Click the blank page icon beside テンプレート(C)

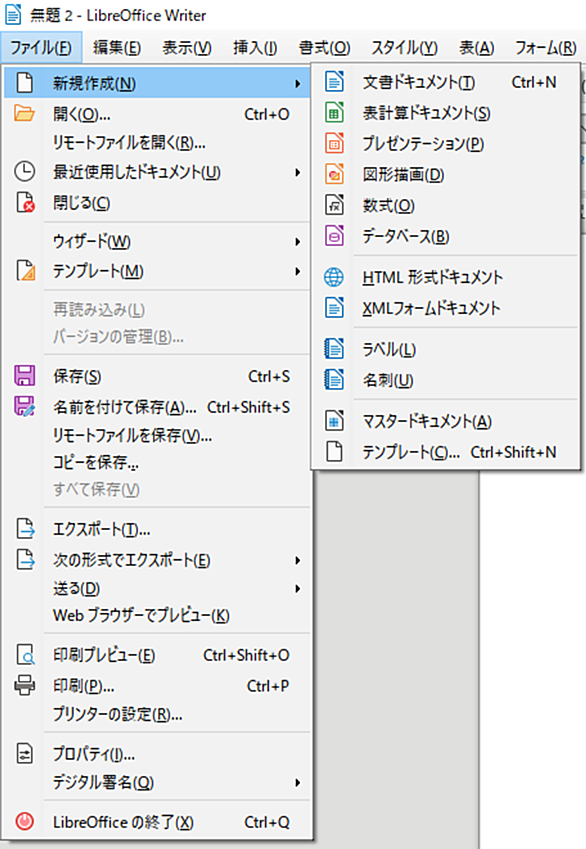(334, 452)
